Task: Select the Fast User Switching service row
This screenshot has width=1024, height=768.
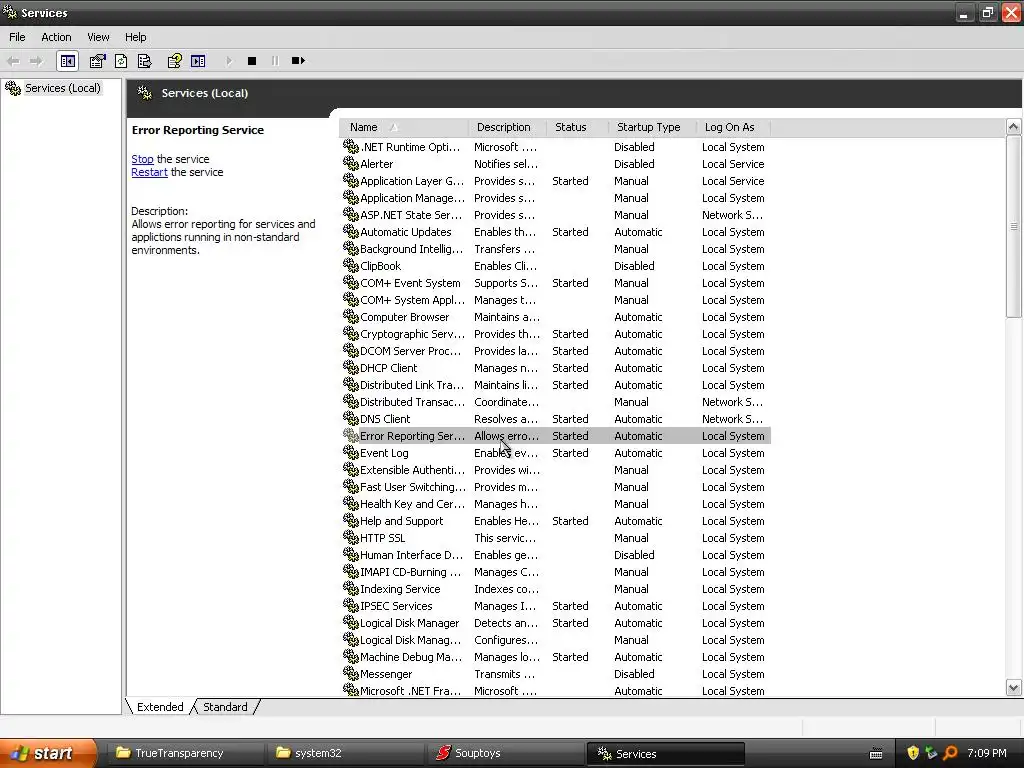Action: coord(556,487)
